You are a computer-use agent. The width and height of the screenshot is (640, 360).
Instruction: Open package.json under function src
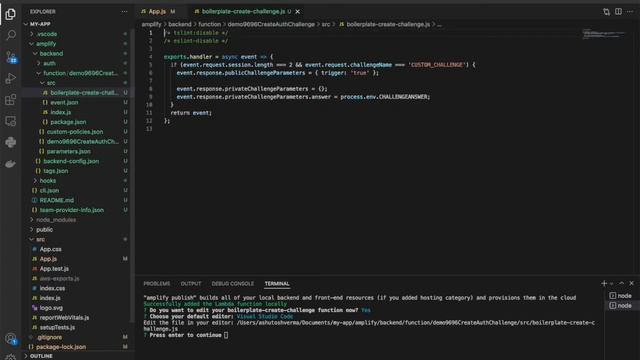pyautogui.click(x=68, y=122)
